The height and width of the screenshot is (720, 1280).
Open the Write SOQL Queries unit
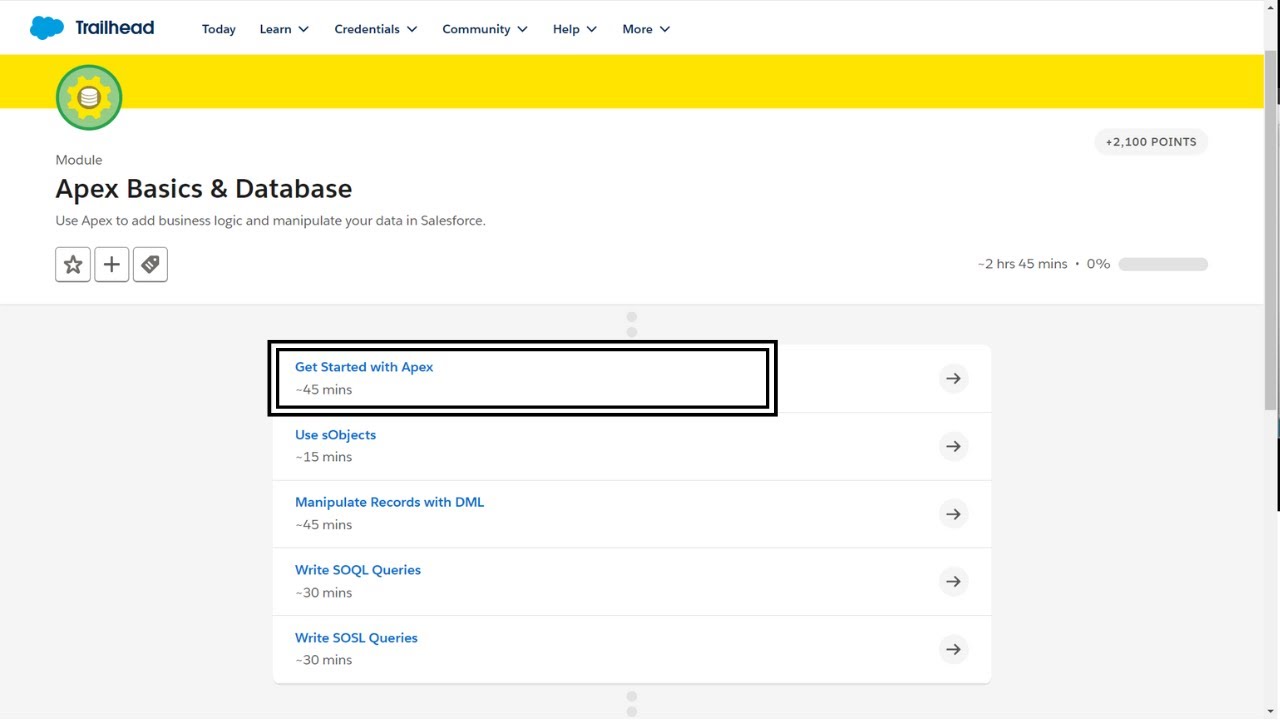pos(358,570)
